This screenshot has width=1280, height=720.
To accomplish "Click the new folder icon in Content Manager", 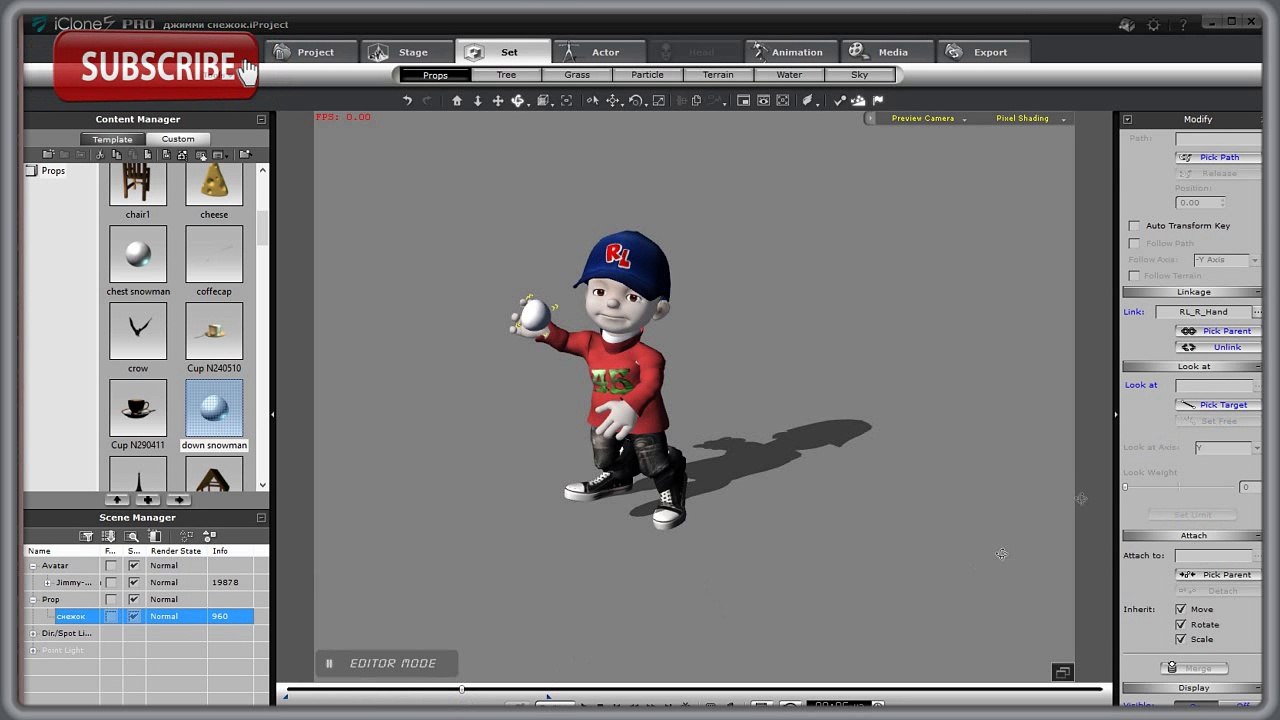I will coord(48,155).
